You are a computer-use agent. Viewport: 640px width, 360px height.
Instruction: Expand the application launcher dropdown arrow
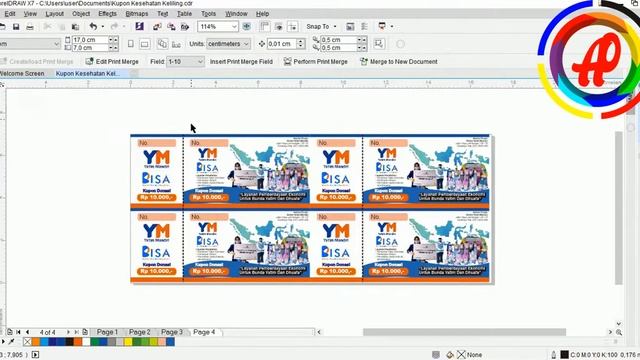coord(392,27)
